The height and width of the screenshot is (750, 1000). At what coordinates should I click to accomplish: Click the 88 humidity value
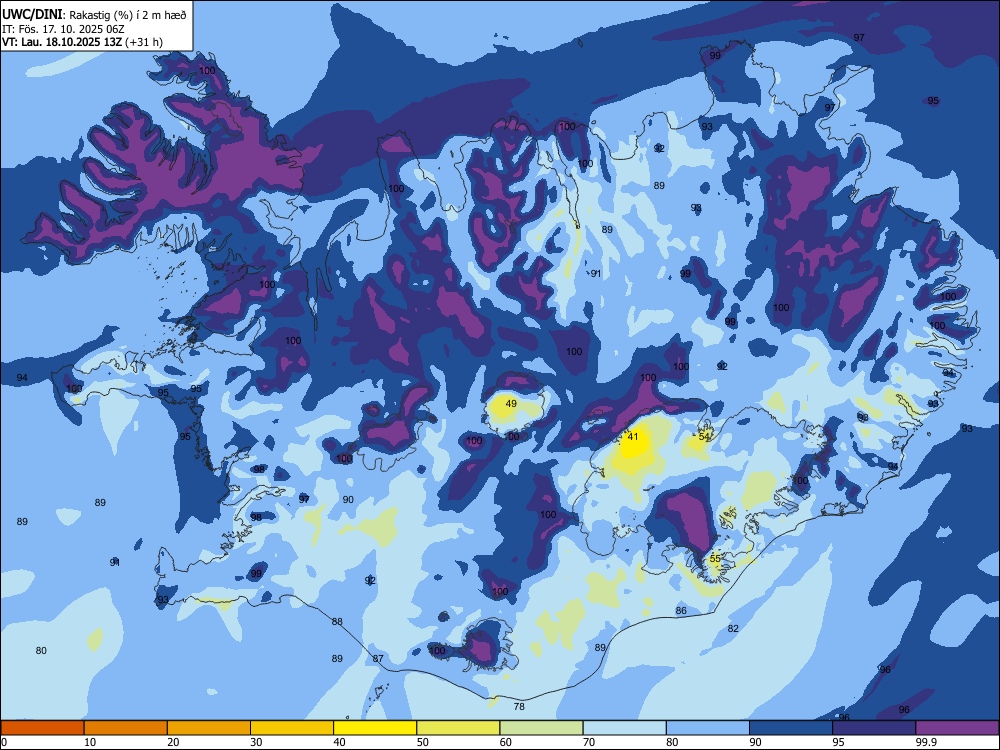(337, 622)
